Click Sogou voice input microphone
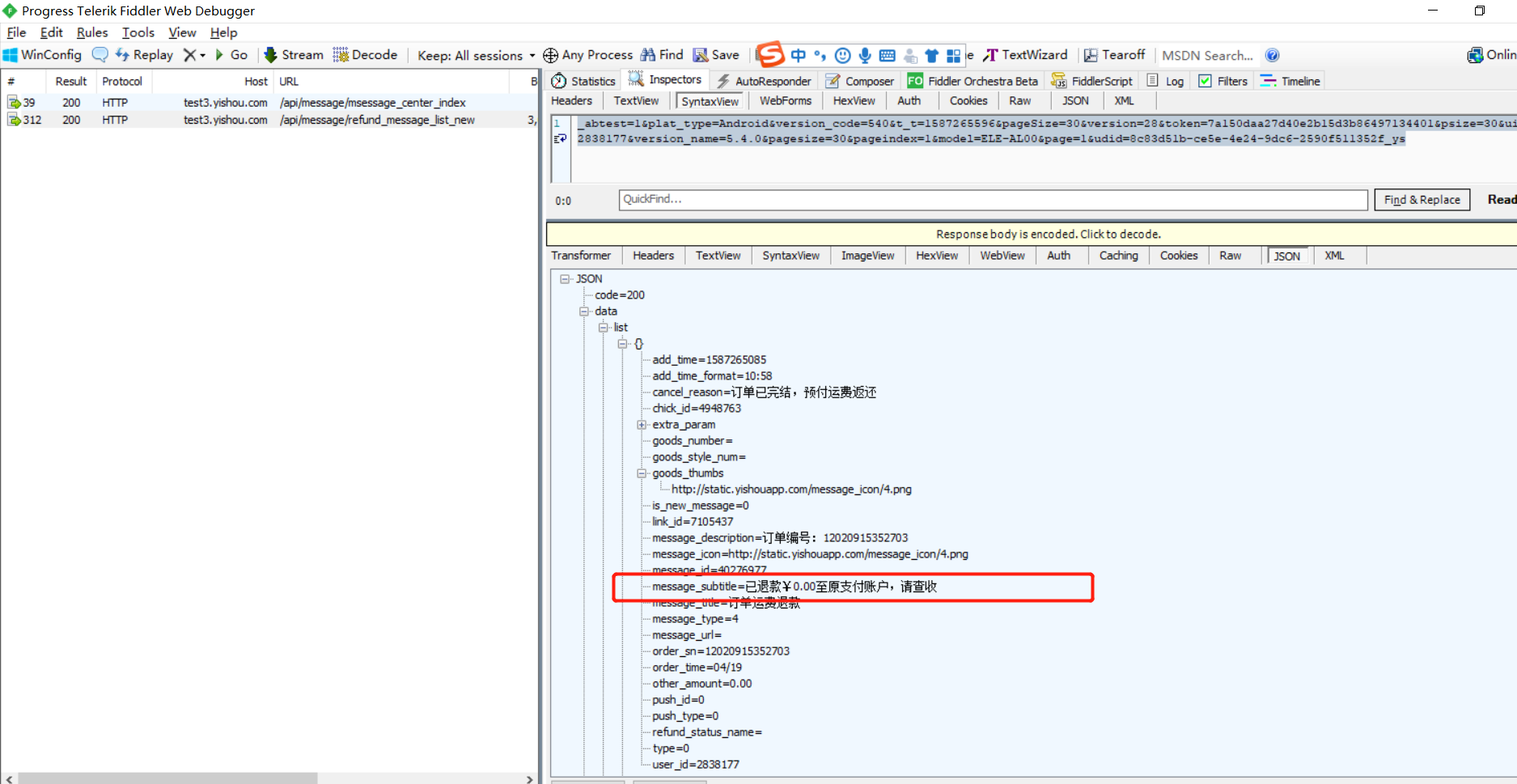The width and height of the screenshot is (1517, 784). tap(865, 55)
